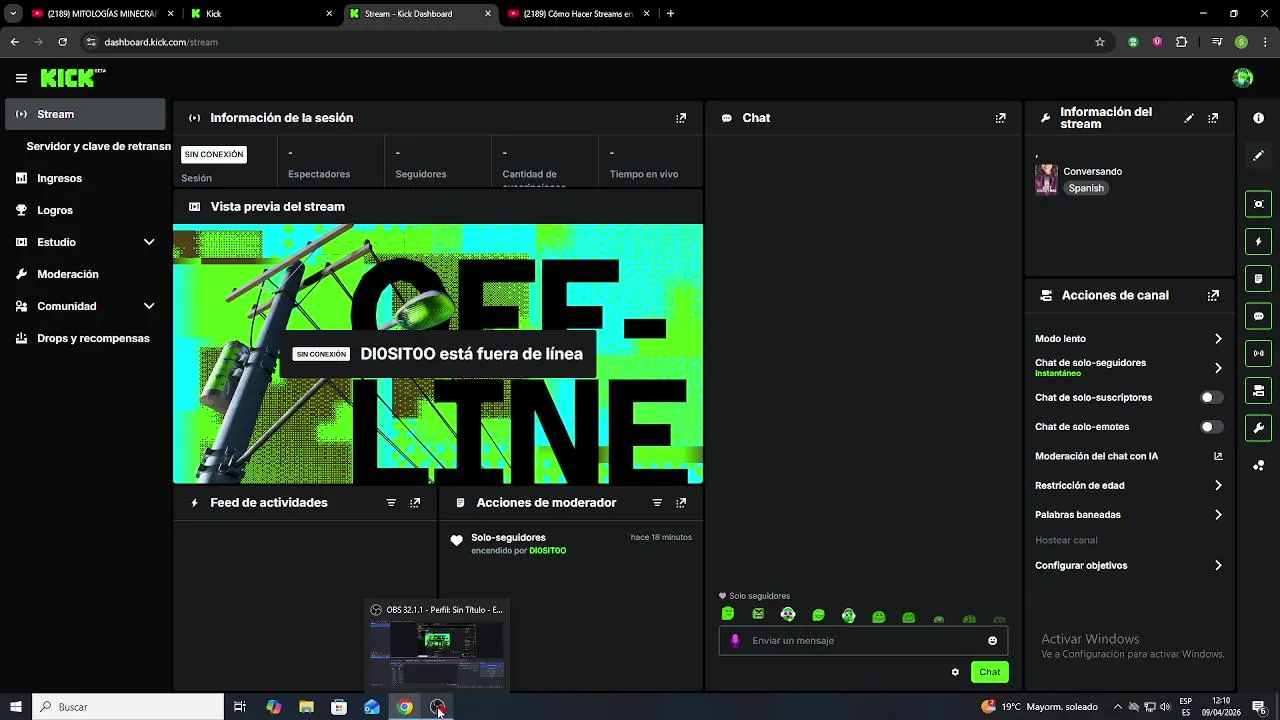Toggle the document widget icon in right toolbar
The image size is (1280, 720).
(1259, 278)
